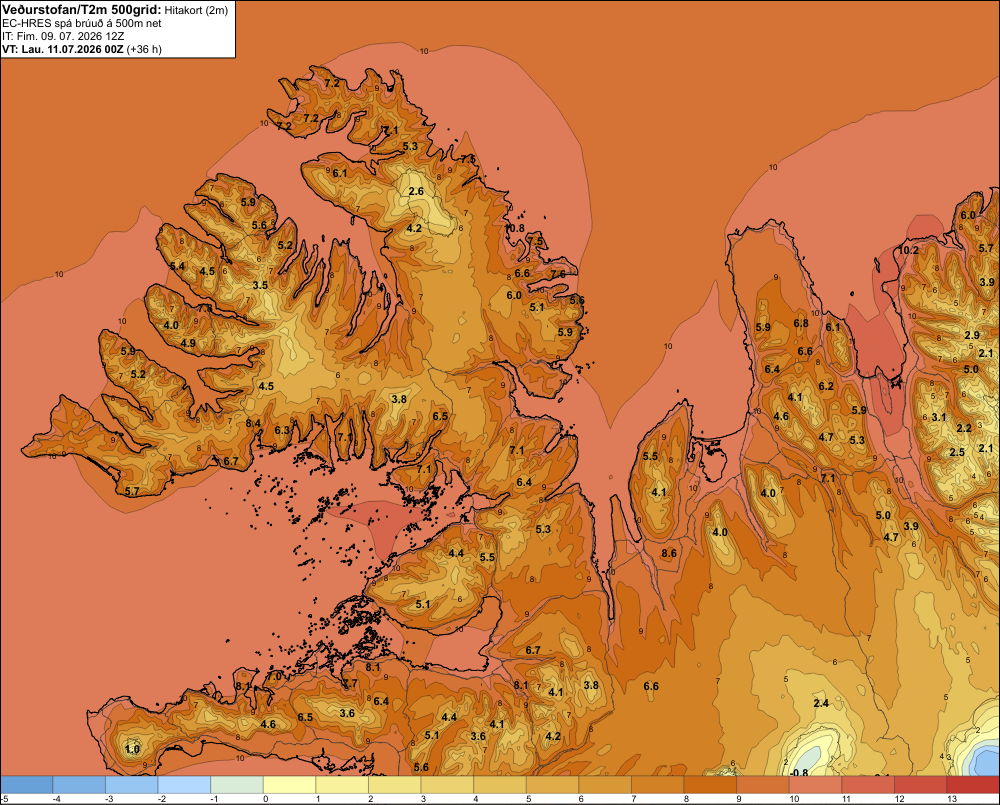
Task: Select the legend swatch between 9 and 10
Action: [x=763, y=784]
